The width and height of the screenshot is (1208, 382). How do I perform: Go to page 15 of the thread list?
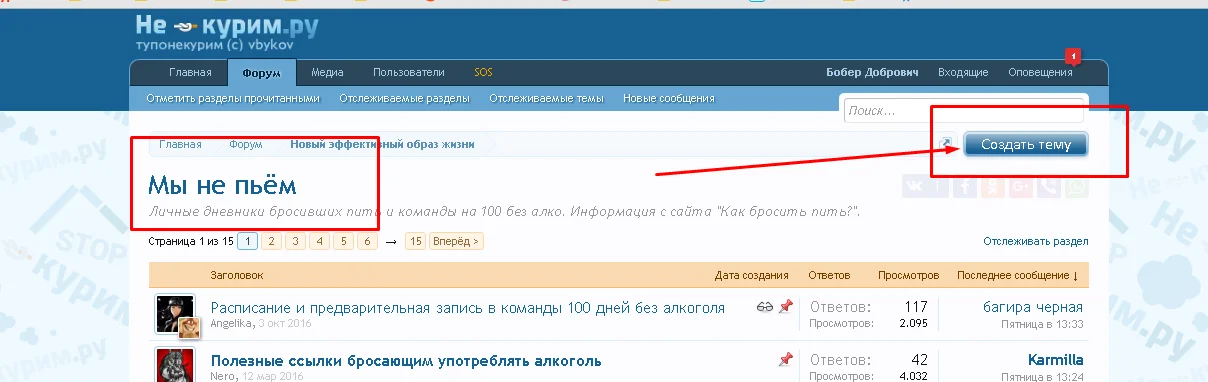click(415, 241)
